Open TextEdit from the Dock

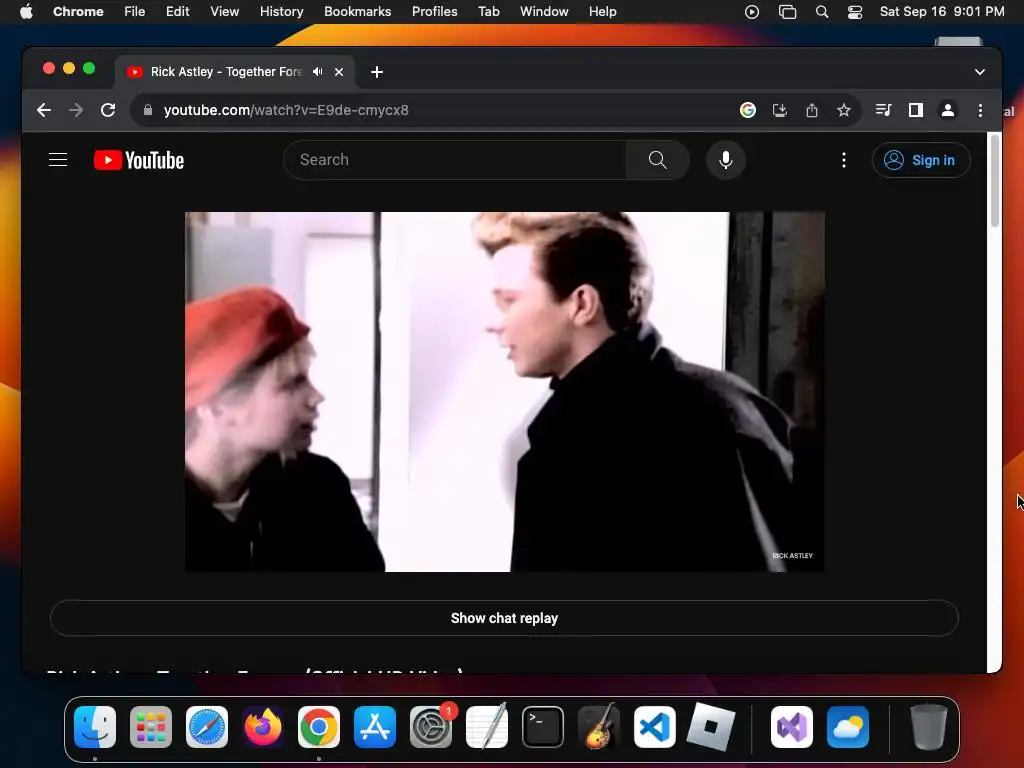click(487, 726)
